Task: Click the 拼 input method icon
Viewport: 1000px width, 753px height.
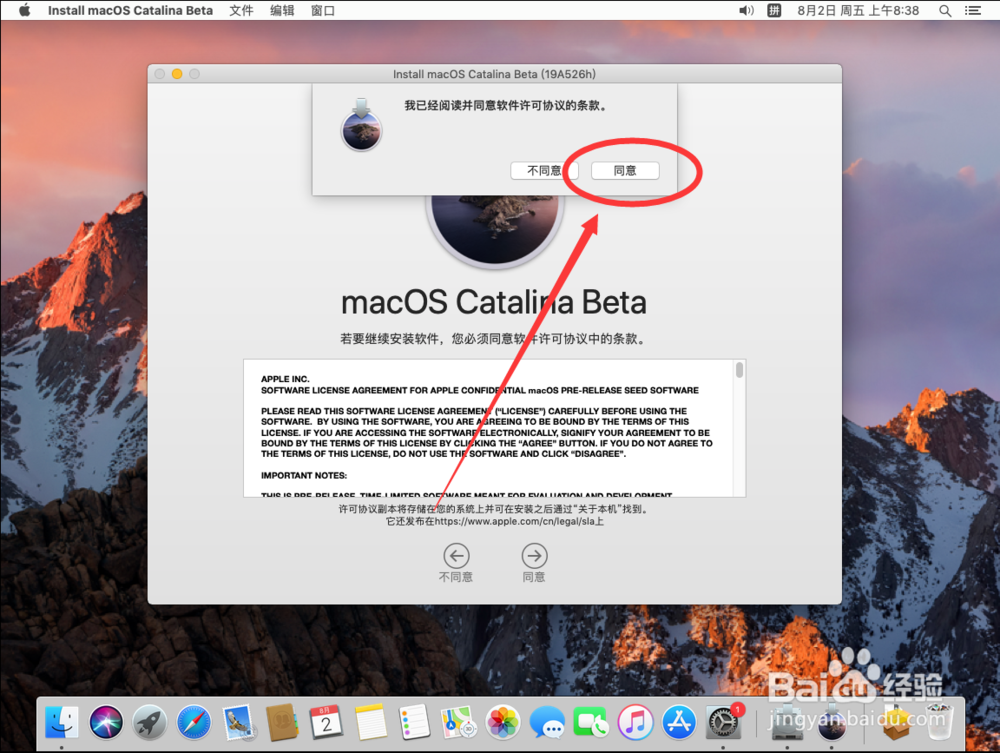Action: coord(774,10)
